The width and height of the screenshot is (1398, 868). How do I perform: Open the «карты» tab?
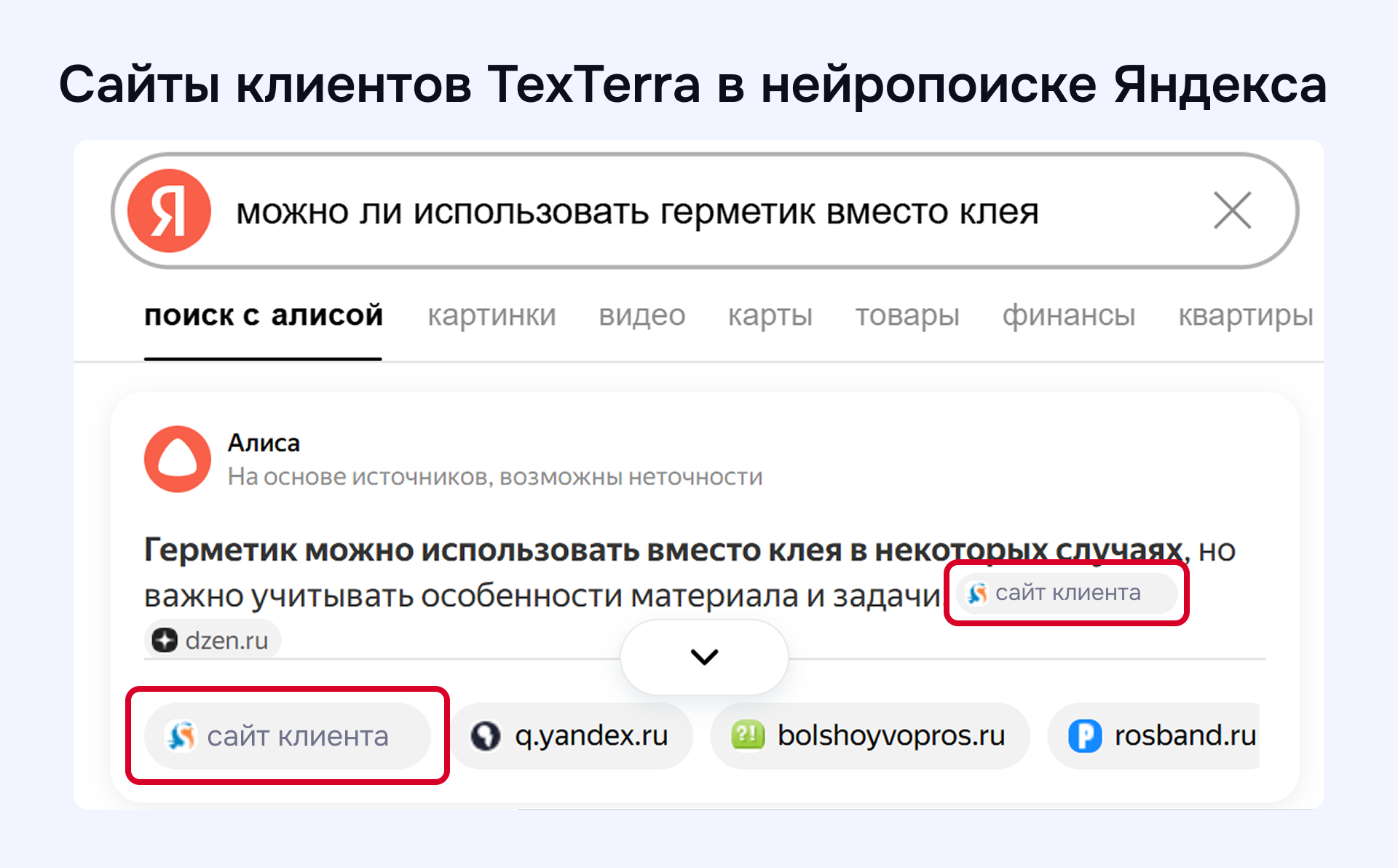click(770, 315)
